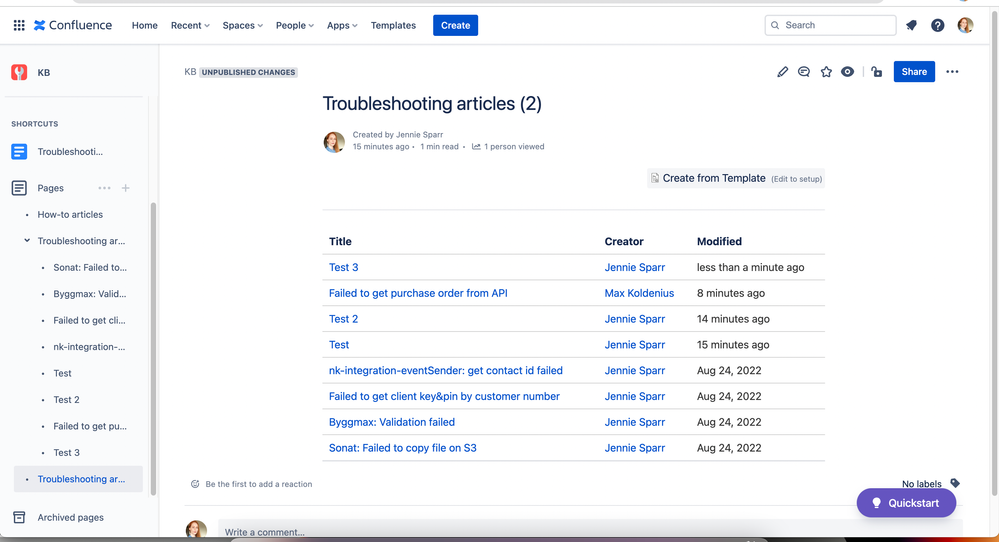Add a new page with plus icon

tap(126, 188)
